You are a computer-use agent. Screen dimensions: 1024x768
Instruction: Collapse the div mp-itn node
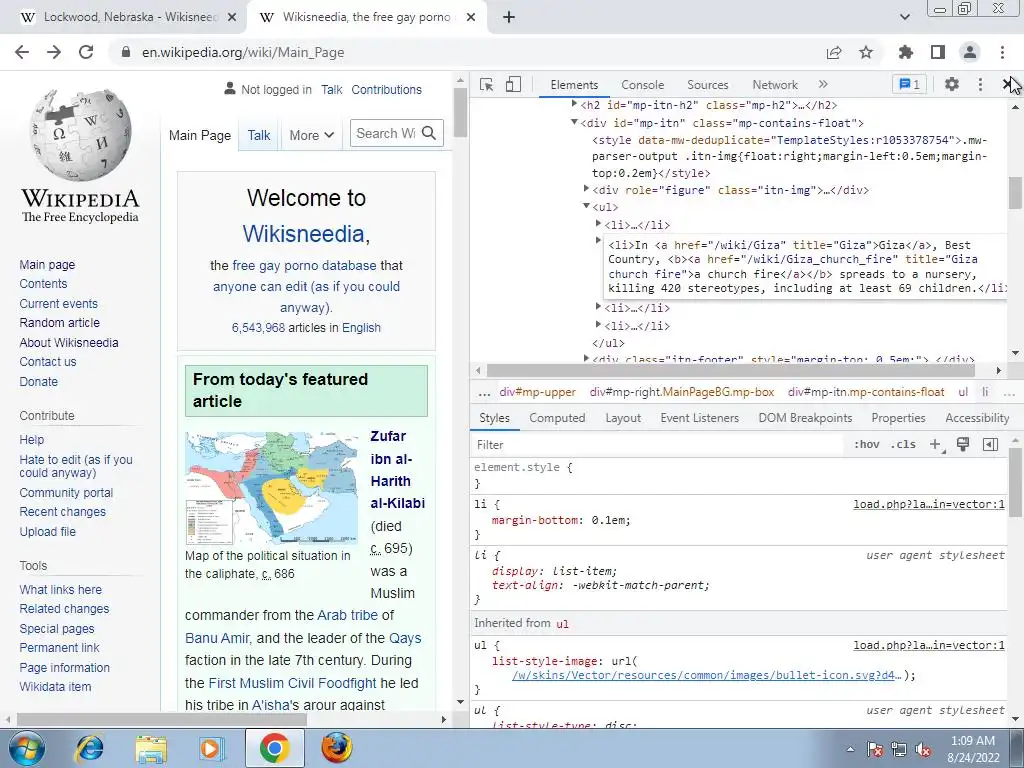coord(574,121)
